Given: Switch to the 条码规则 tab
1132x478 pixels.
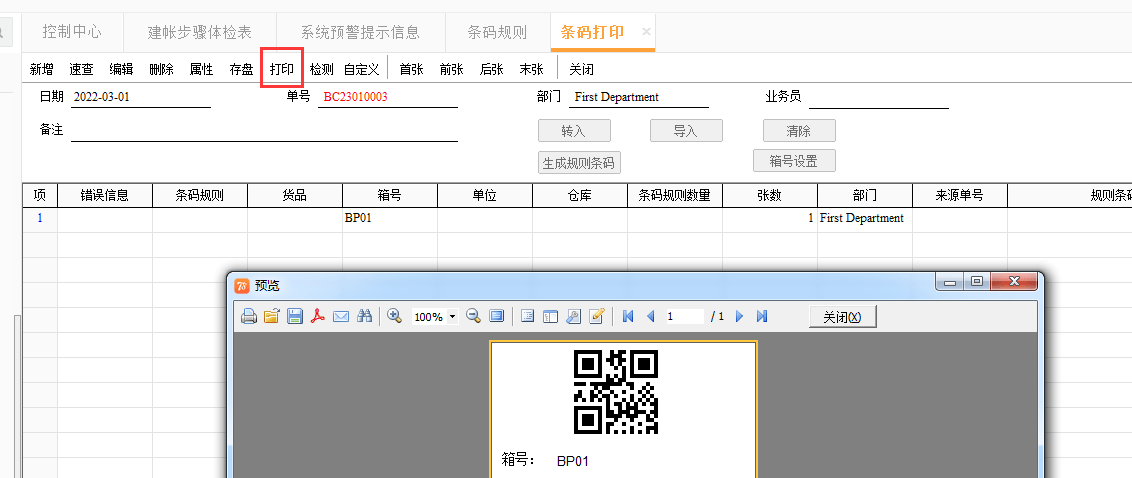Looking at the screenshot, I should point(497,32).
